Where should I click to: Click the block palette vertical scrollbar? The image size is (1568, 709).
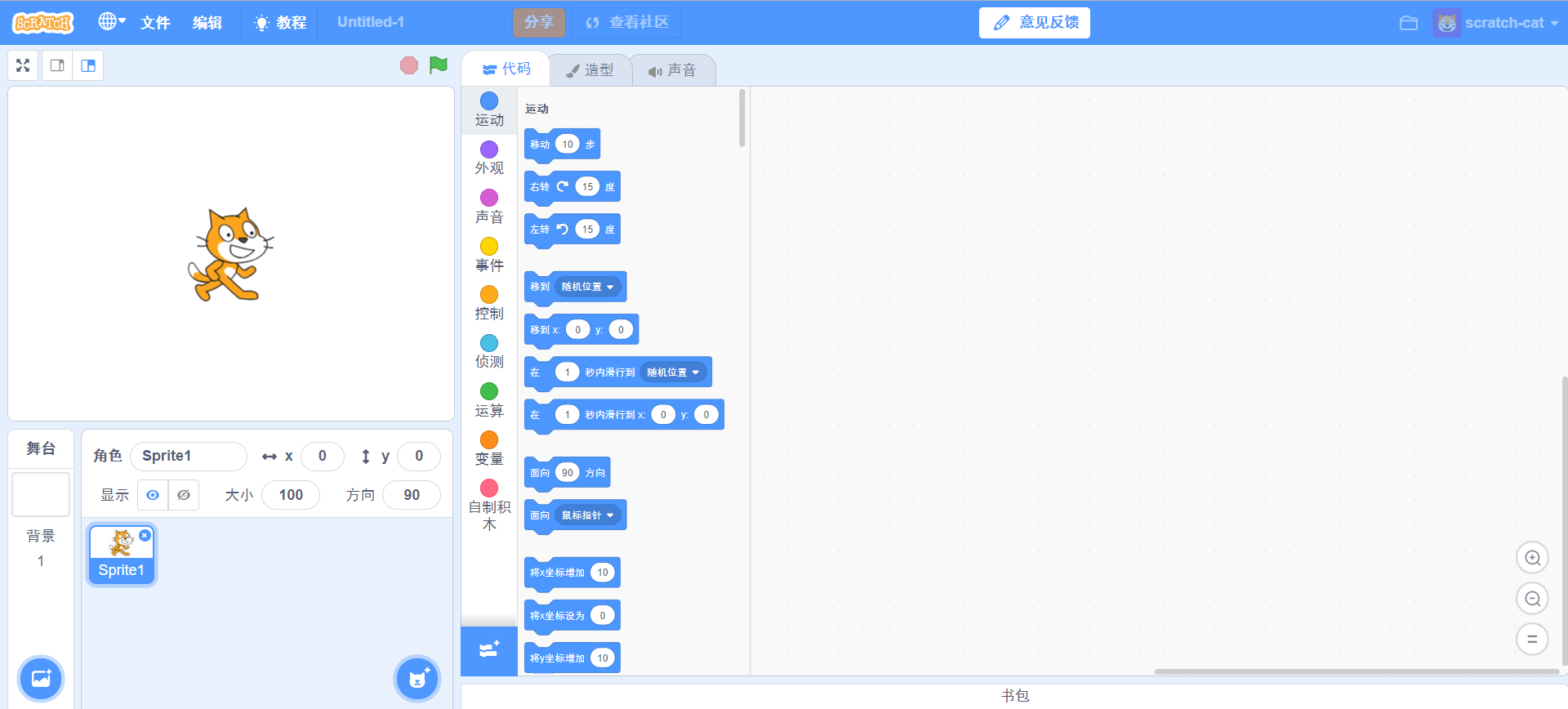742,118
